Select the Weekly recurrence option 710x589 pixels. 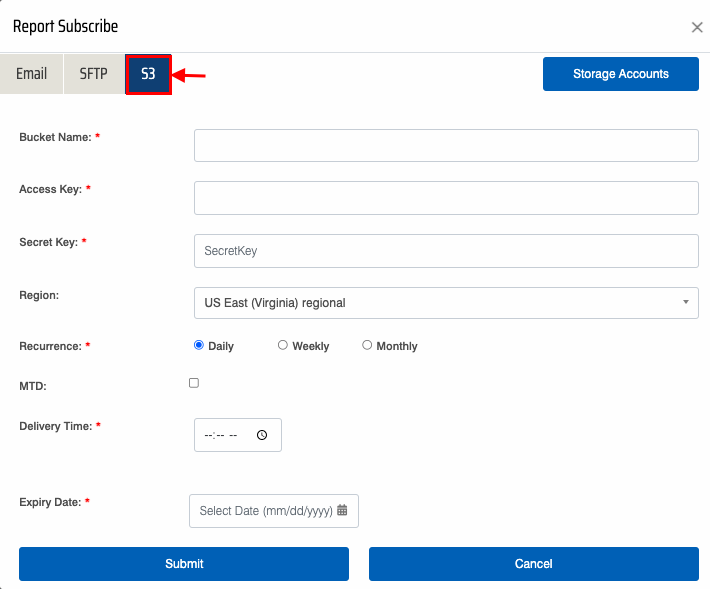coord(283,345)
